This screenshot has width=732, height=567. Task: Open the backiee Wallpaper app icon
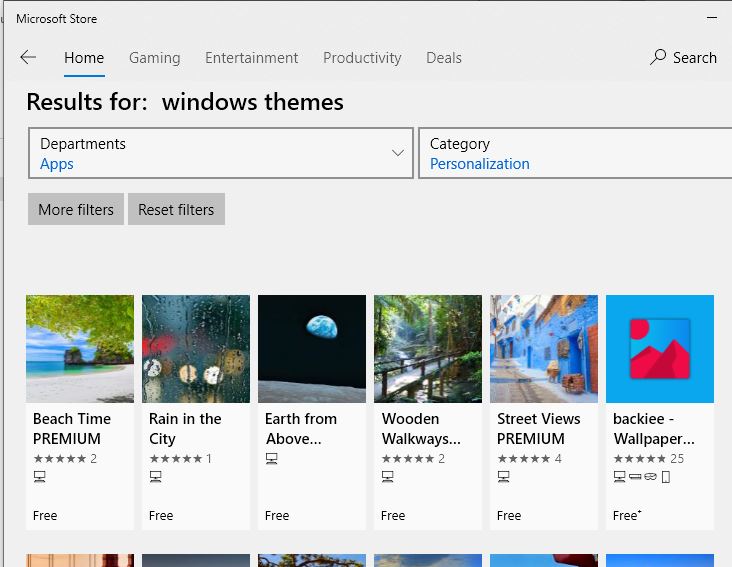coord(660,349)
